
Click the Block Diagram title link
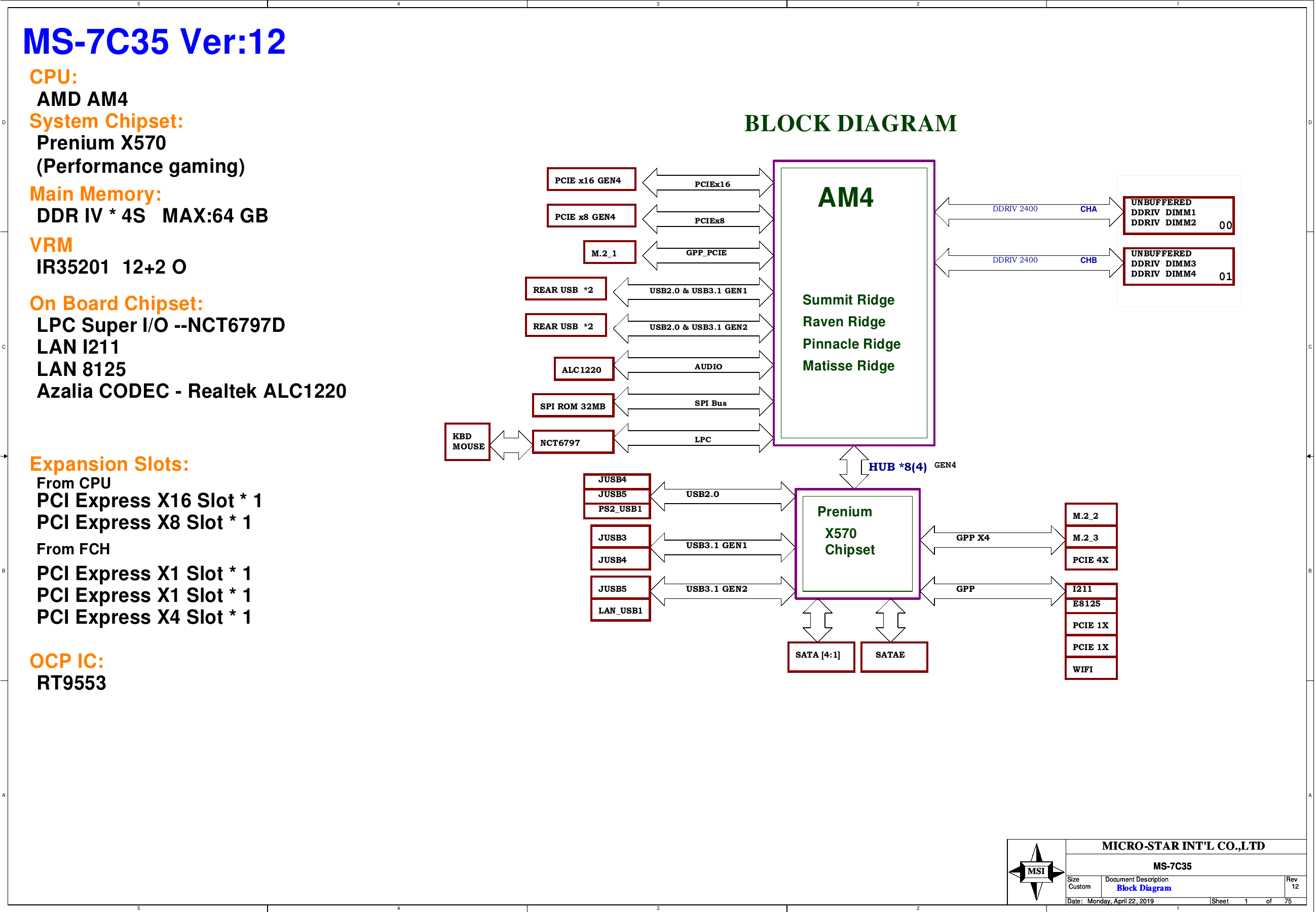1143,888
